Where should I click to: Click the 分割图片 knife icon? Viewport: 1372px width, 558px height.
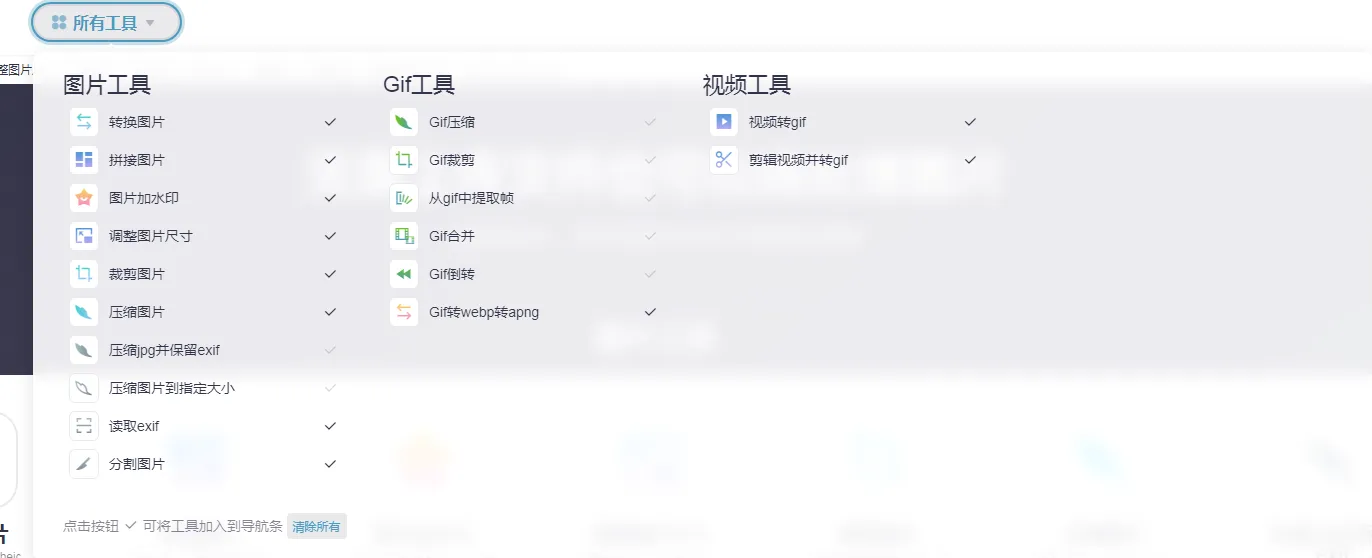[84, 464]
